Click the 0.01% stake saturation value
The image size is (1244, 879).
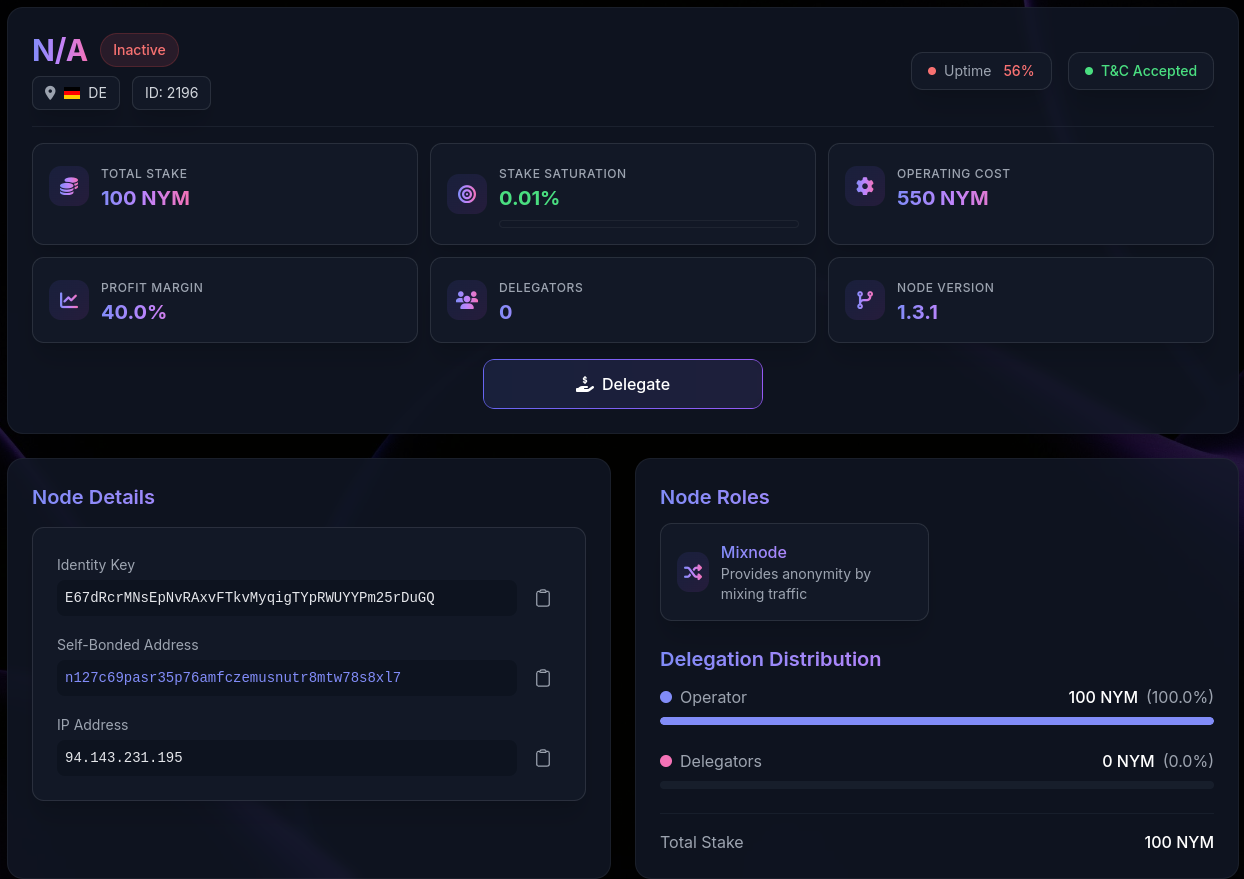tap(529, 198)
